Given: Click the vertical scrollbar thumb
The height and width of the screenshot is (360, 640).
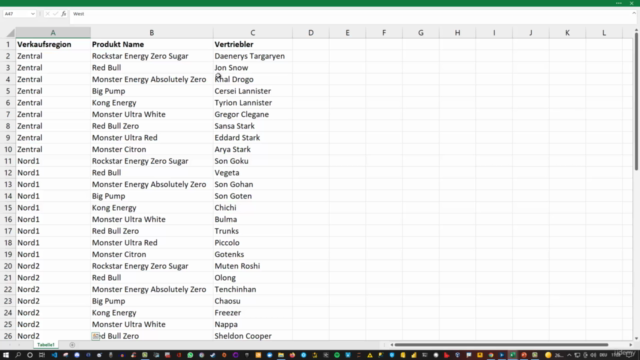Looking at the screenshot, I should coord(636,102).
